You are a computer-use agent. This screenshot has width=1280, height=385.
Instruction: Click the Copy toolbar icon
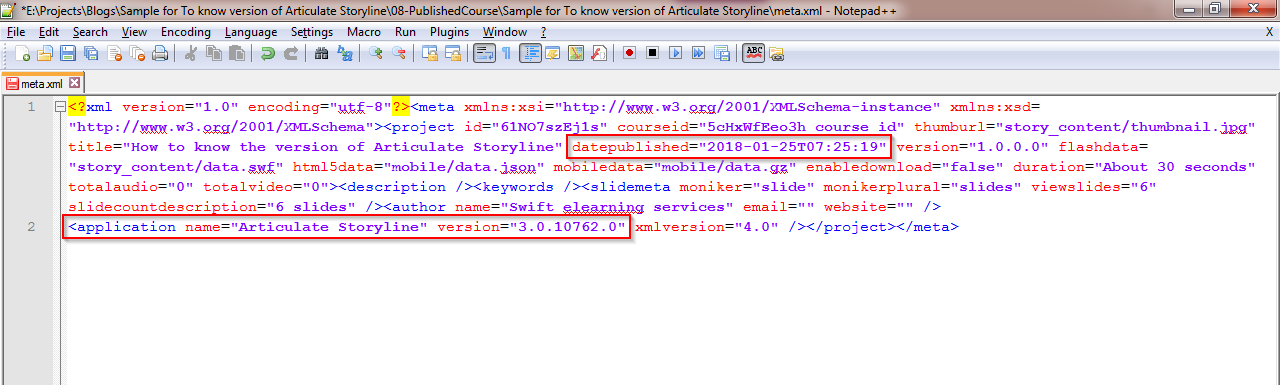pyautogui.click(x=213, y=52)
